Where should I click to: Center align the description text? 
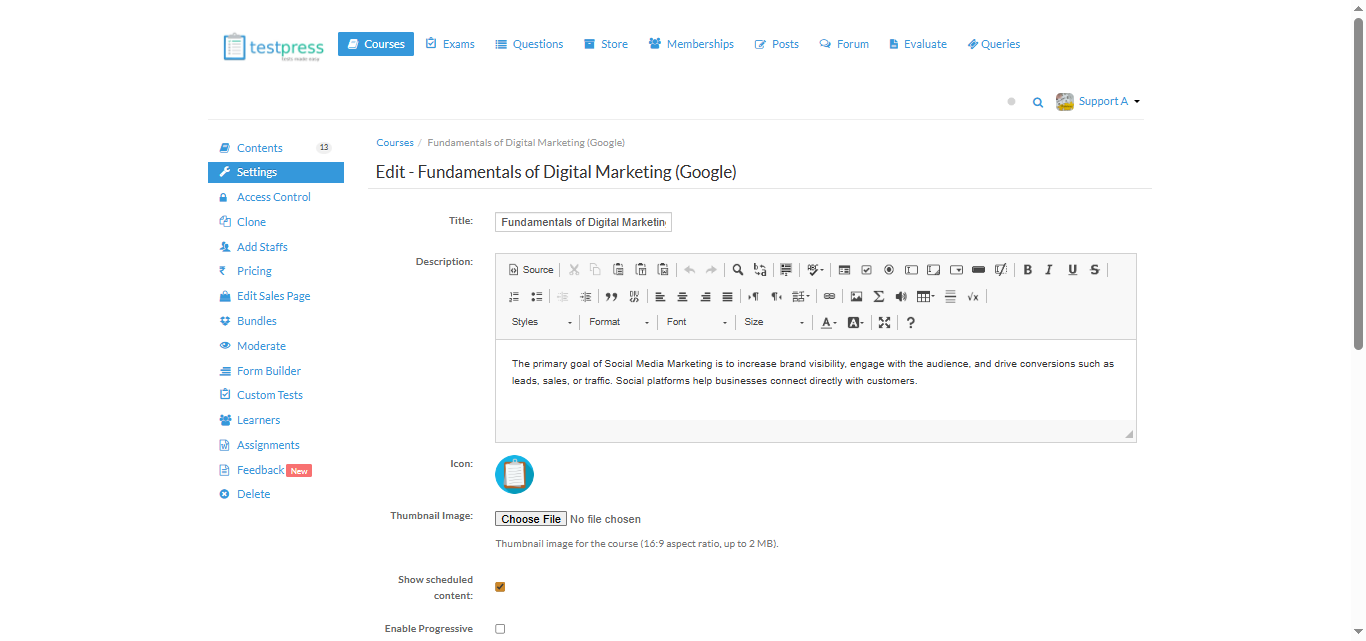pos(683,296)
